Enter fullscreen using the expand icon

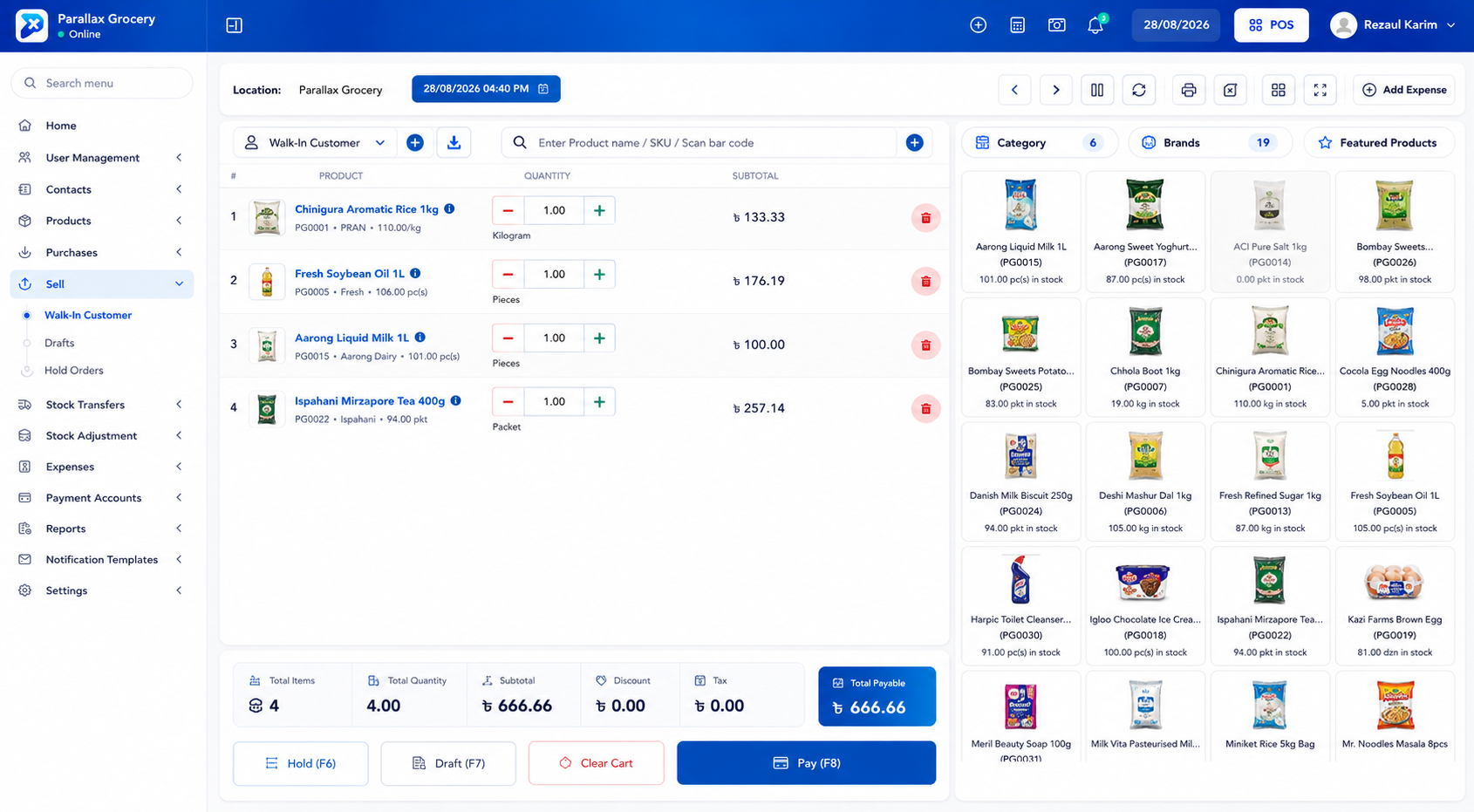(1320, 90)
